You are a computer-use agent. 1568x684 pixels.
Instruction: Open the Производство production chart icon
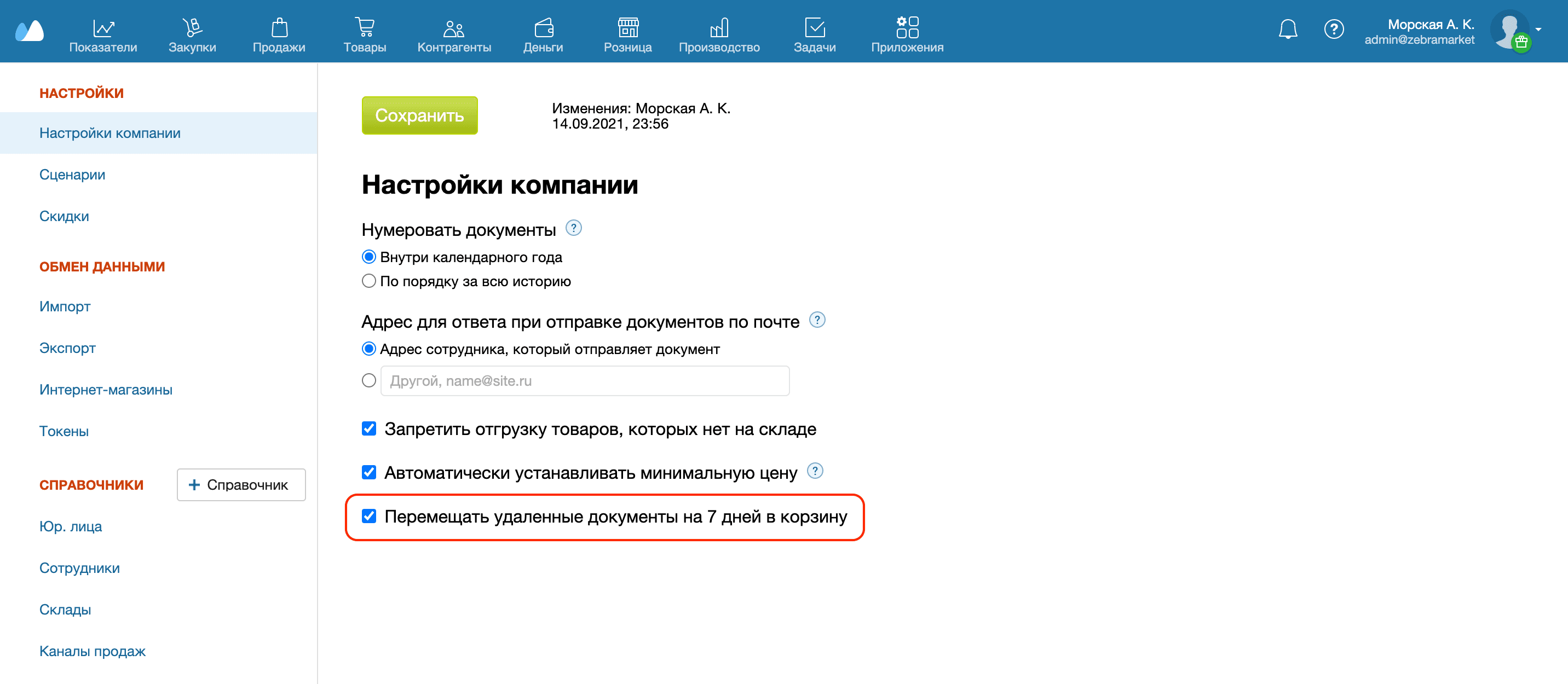[x=719, y=27]
